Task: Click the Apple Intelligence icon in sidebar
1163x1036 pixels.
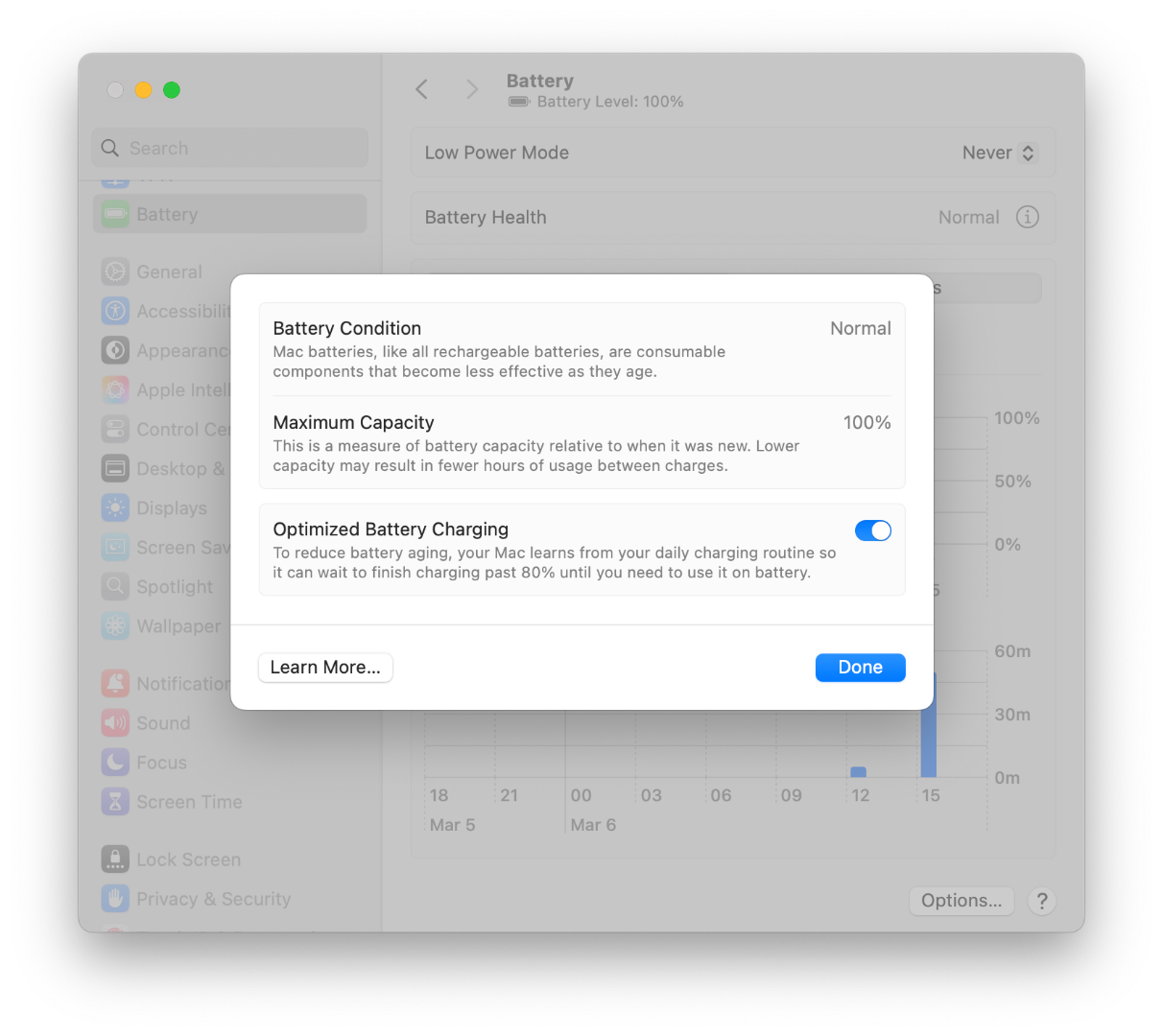Action: (x=115, y=389)
